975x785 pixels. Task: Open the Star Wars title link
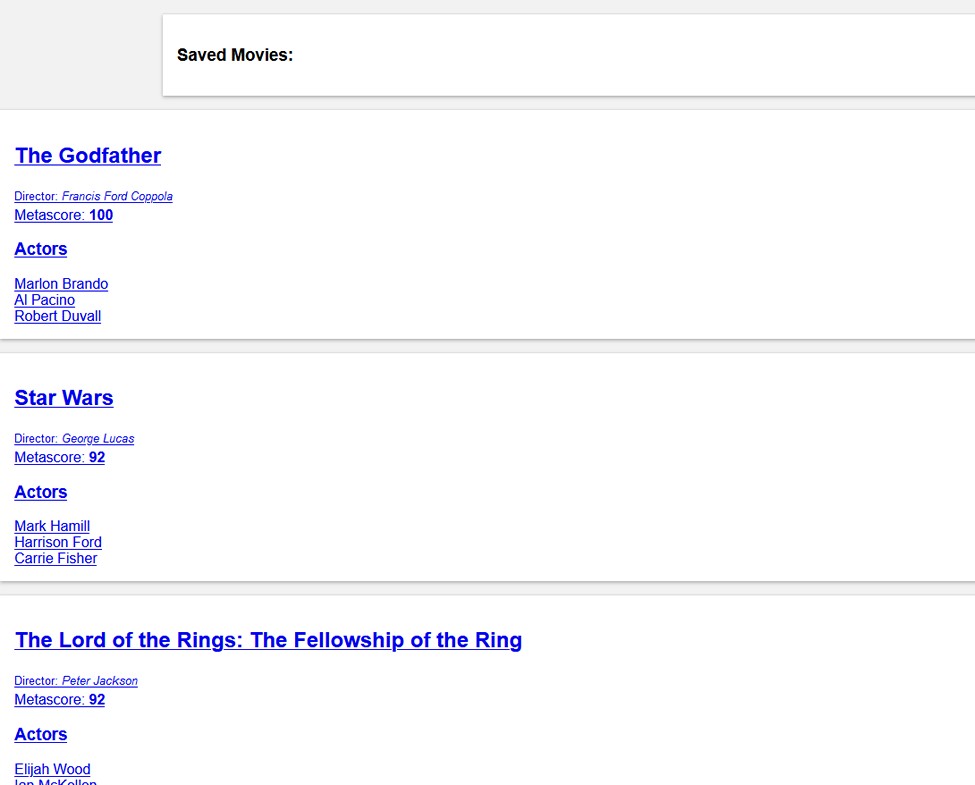click(x=64, y=397)
